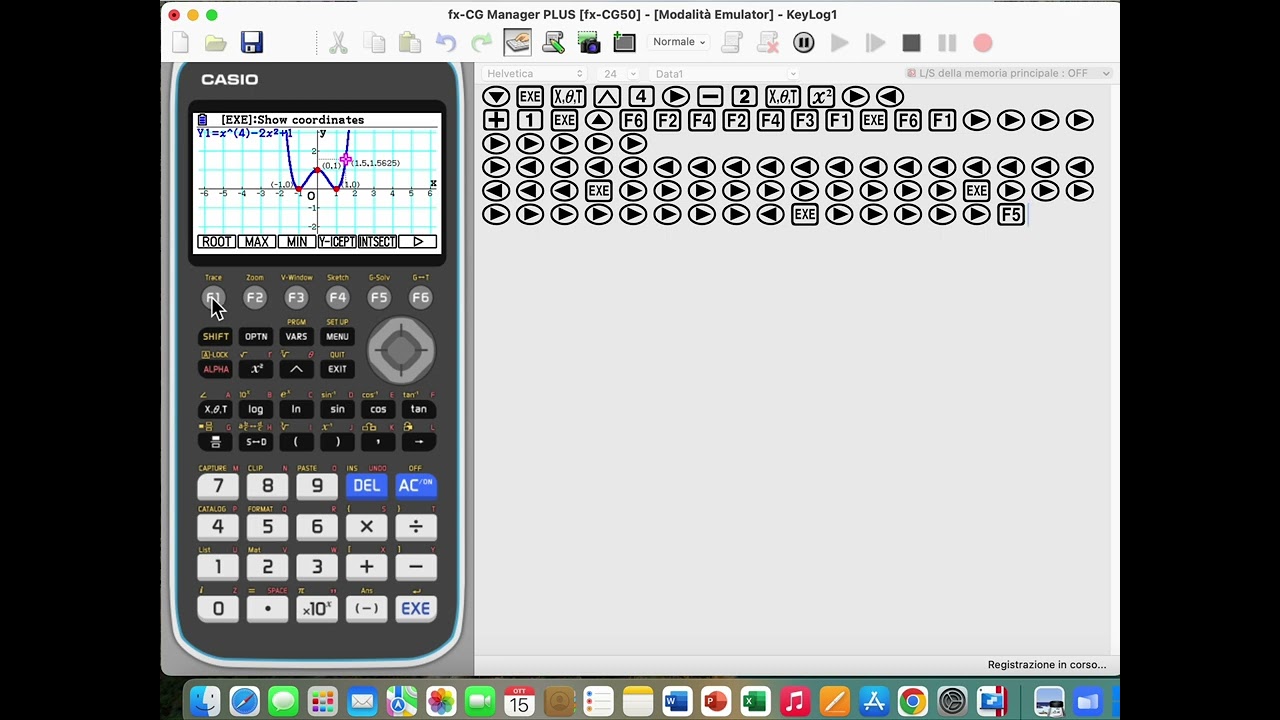The width and height of the screenshot is (1280, 720).
Task: Click the delete script icon with red X
Action: (x=768, y=43)
